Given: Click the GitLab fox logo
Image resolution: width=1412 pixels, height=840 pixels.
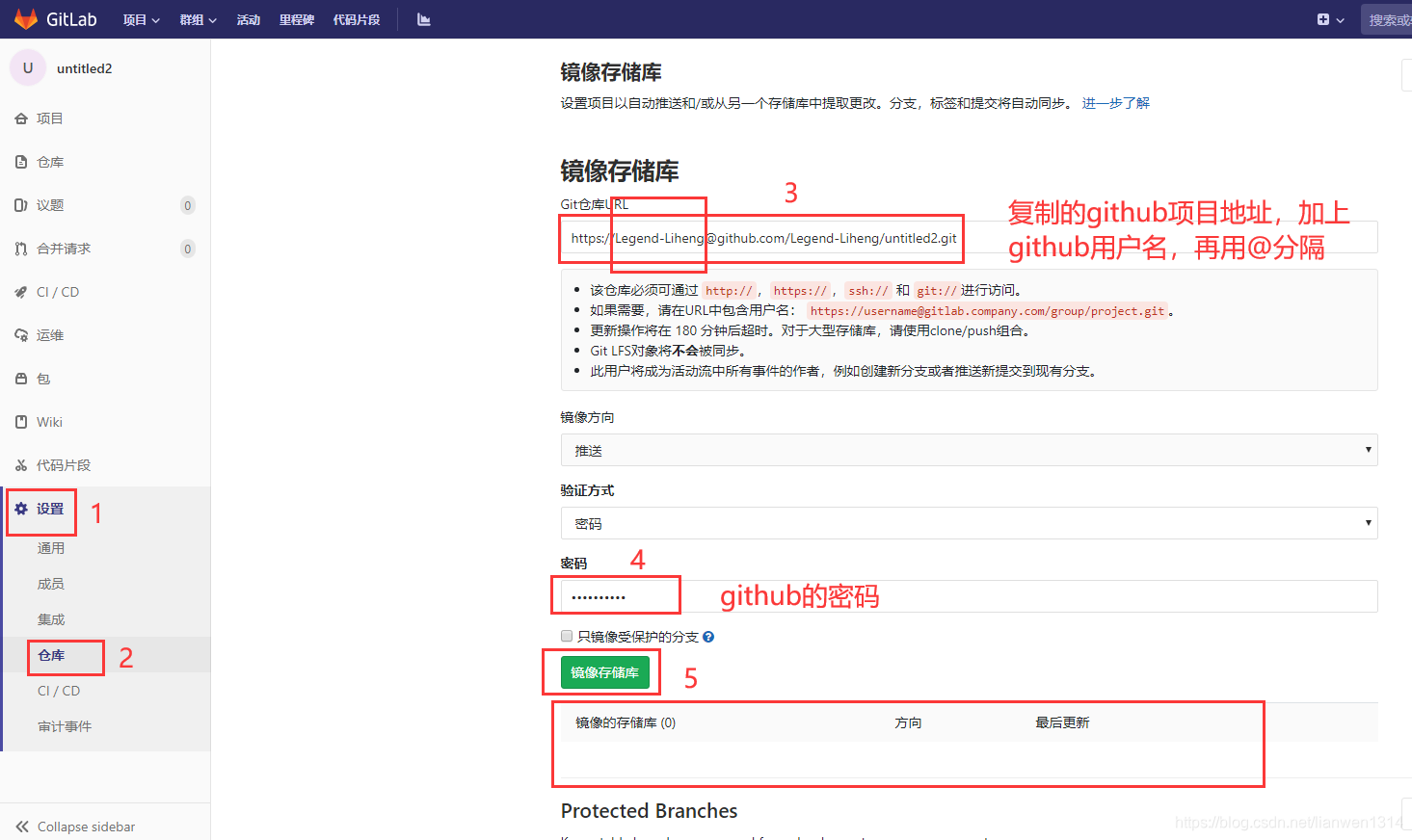Looking at the screenshot, I should (25, 18).
